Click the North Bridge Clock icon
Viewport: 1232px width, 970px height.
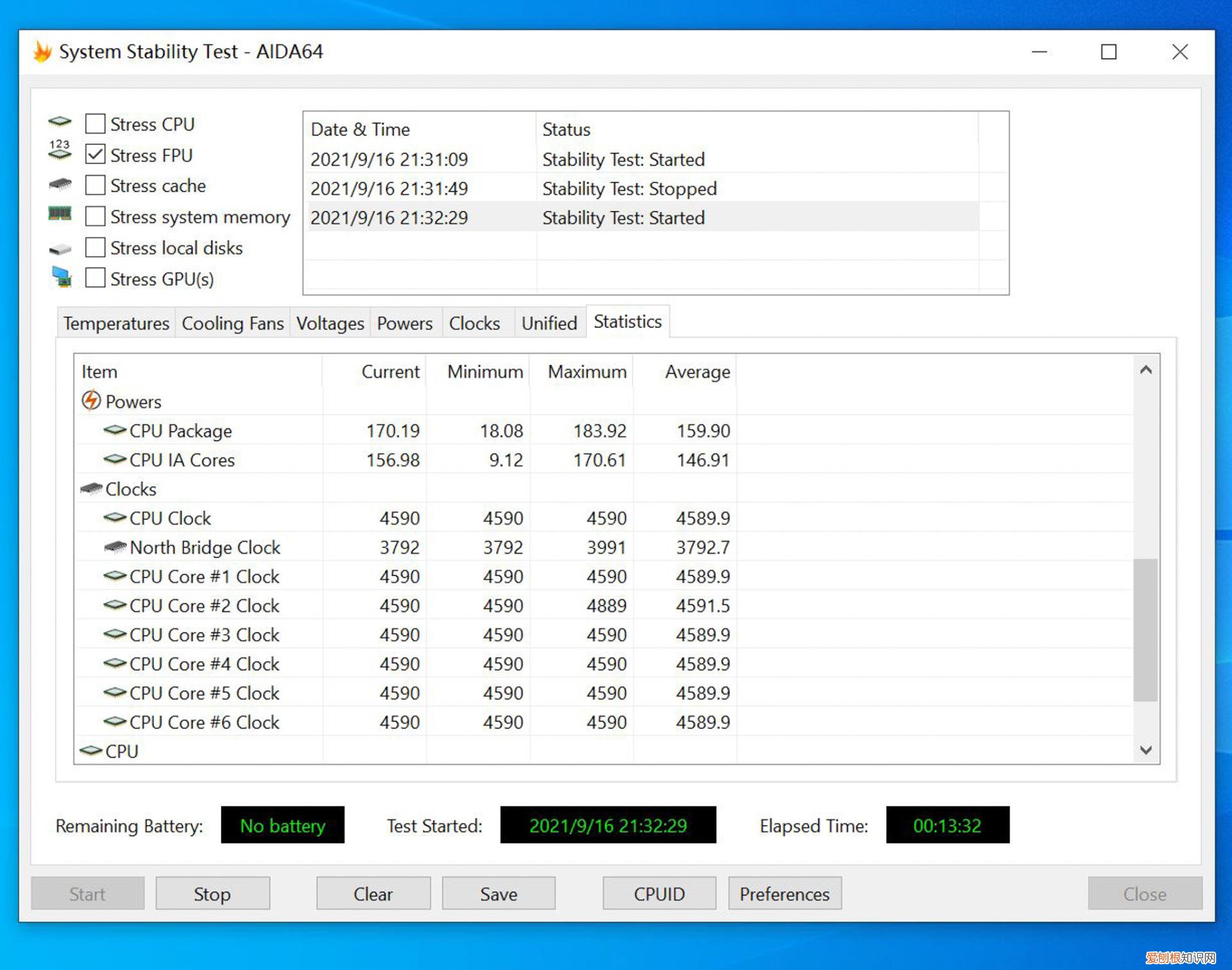point(115,547)
